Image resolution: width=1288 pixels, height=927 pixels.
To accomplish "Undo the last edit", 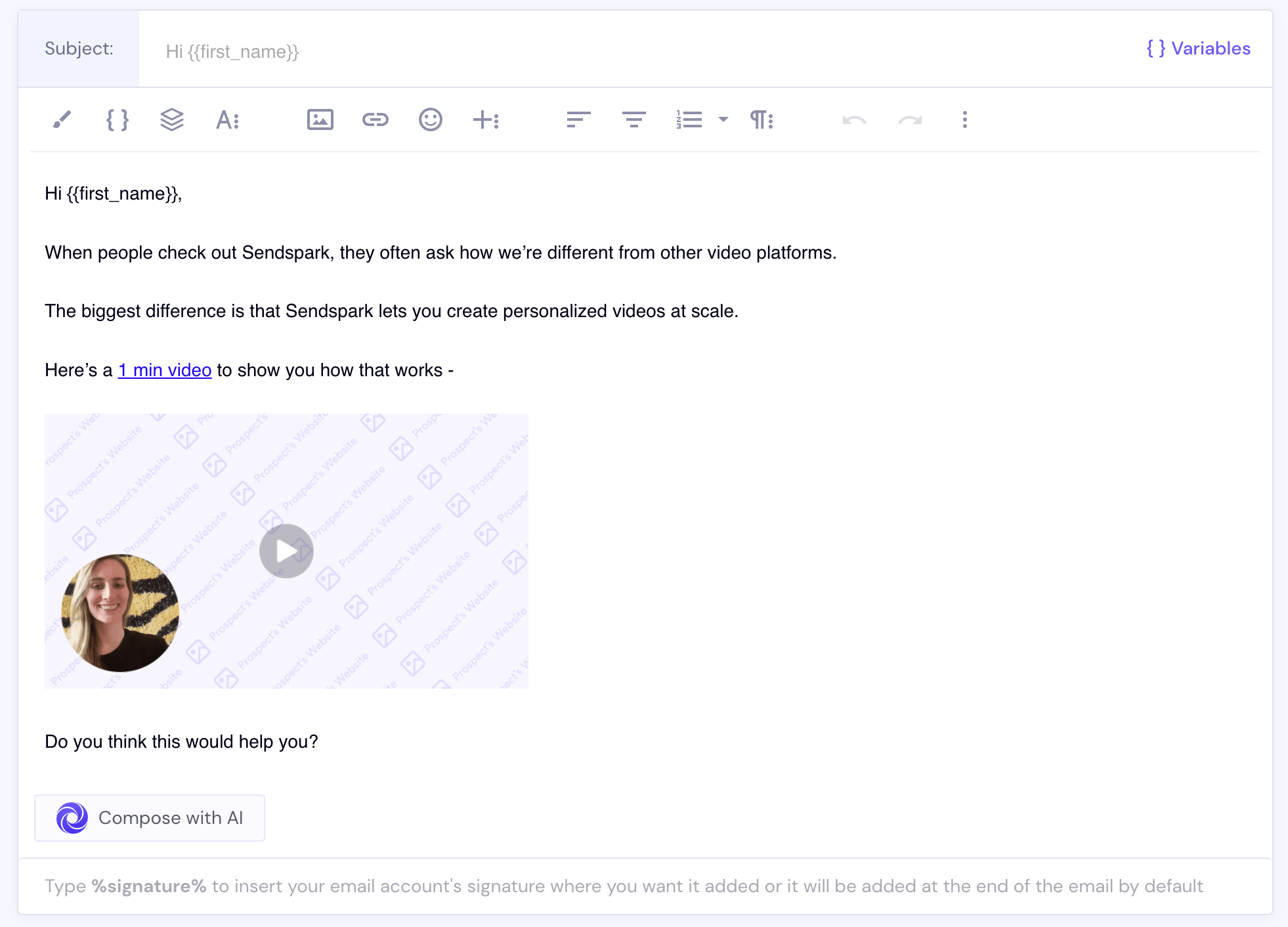I will [854, 120].
